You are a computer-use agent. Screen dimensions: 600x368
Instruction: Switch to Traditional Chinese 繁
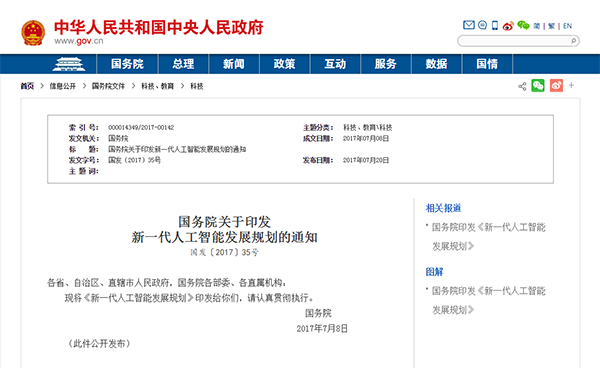tap(551, 26)
